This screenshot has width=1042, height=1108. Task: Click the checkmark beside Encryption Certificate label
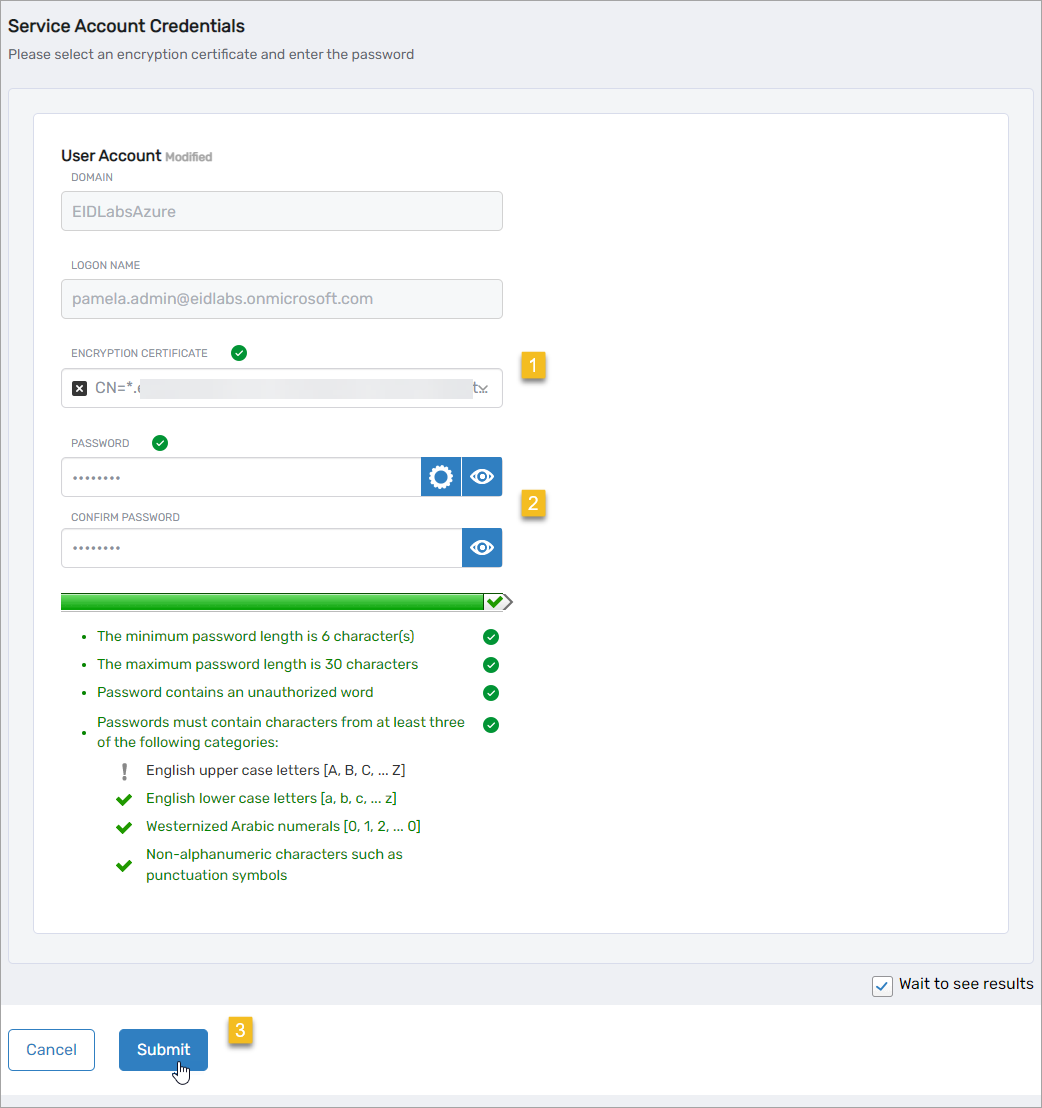tap(238, 352)
